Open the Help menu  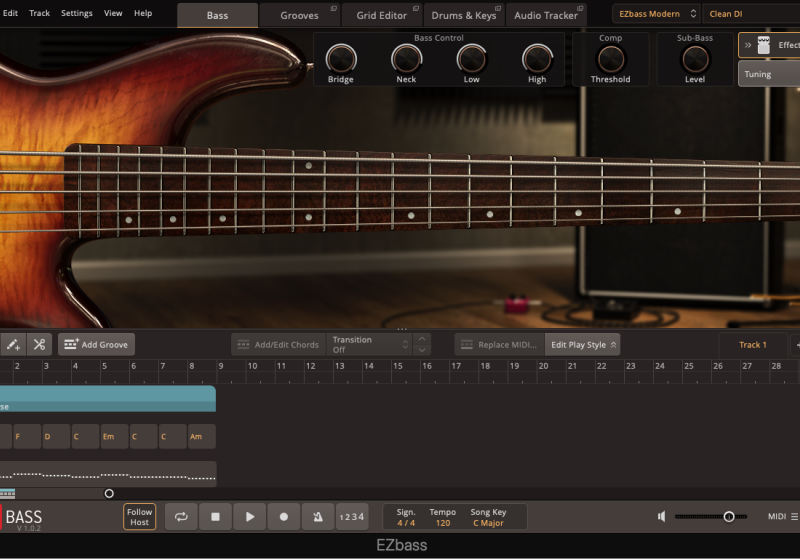click(143, 13)
